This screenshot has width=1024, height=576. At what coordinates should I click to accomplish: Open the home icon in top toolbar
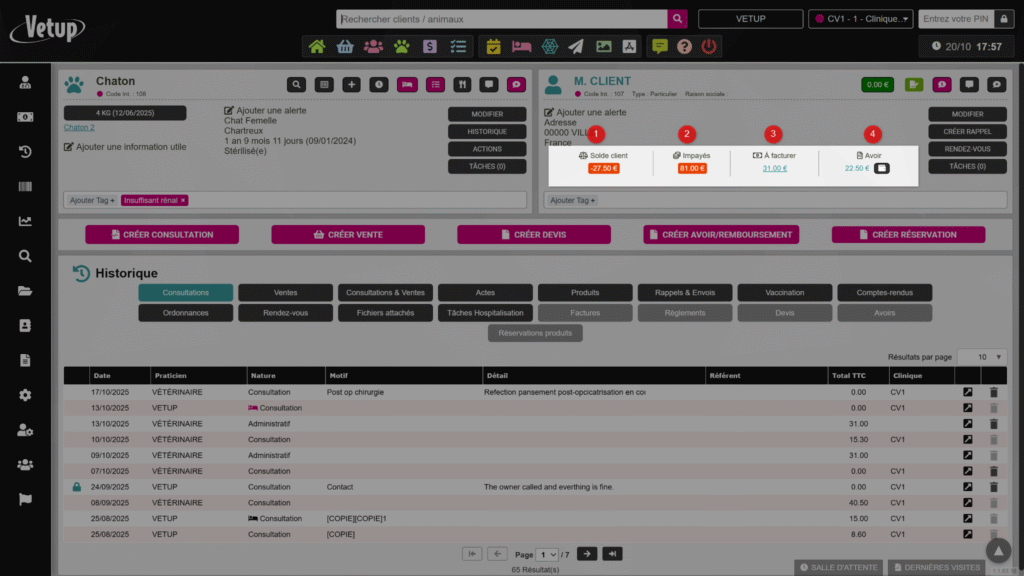click(x=317, y=46)
